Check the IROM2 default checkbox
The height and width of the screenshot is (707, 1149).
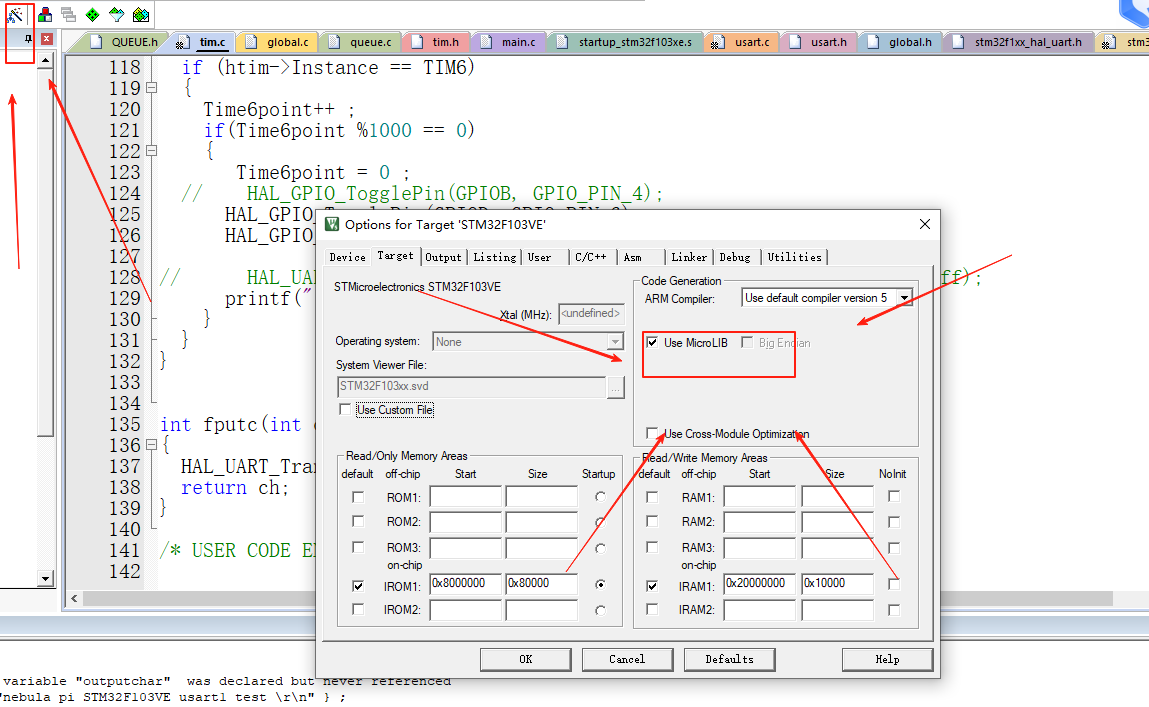[x=358, y=610]
